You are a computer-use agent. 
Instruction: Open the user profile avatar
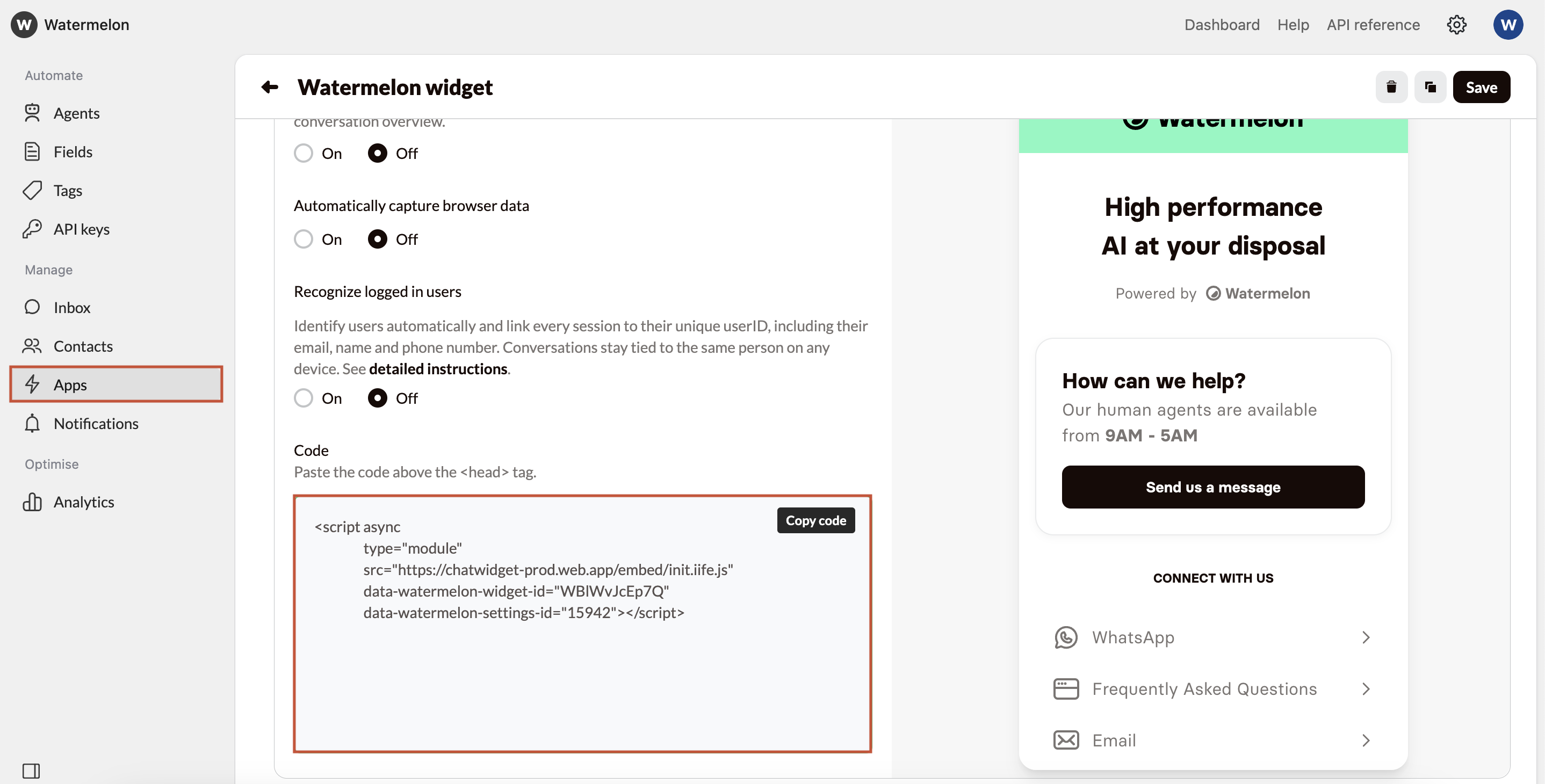(1508, 25)
